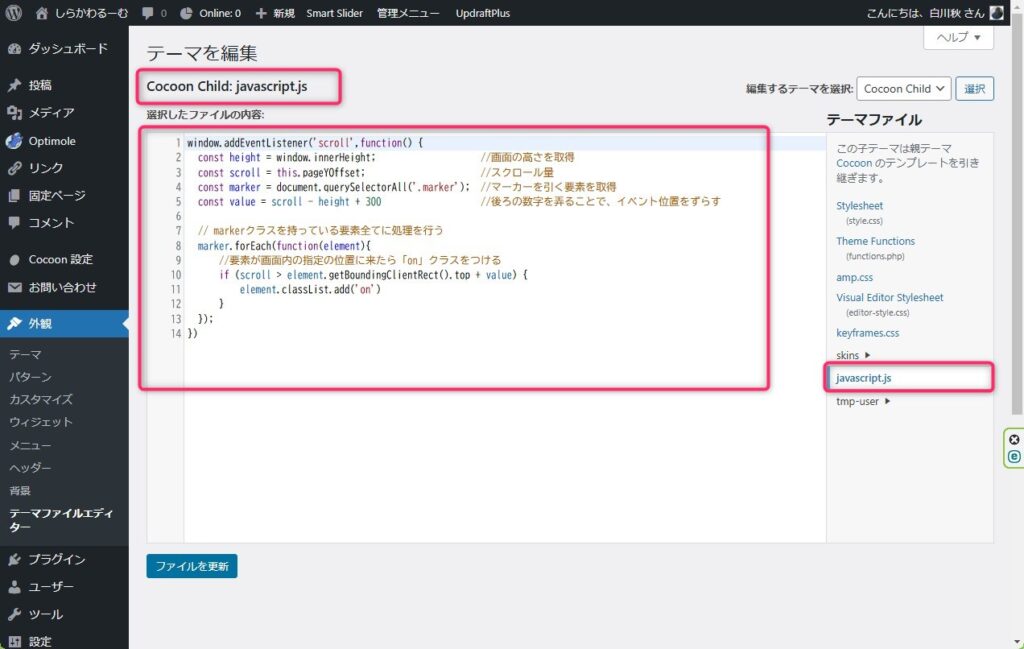
Task: Expand the skins folder
Action: point(853,355)
